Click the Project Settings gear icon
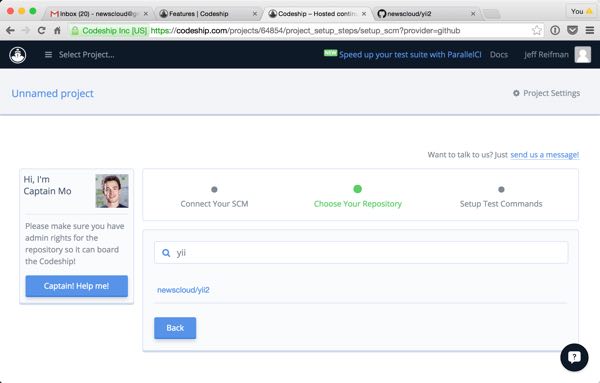The width and height of the screenshot is (600, 383). pyautogui.click(x=516, y=93)
